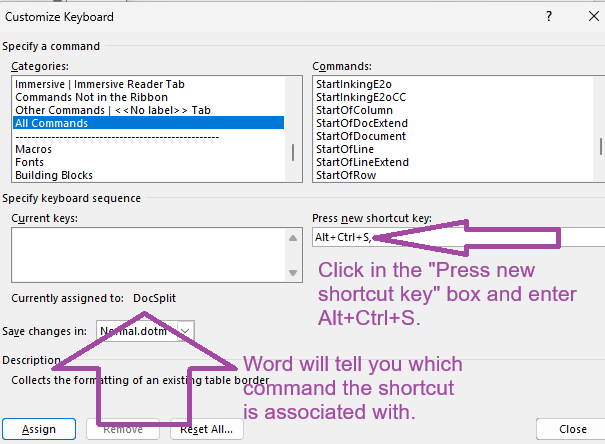Click the DocSplit assigned command text
The image size is (605, 444).
coord(154,298)
